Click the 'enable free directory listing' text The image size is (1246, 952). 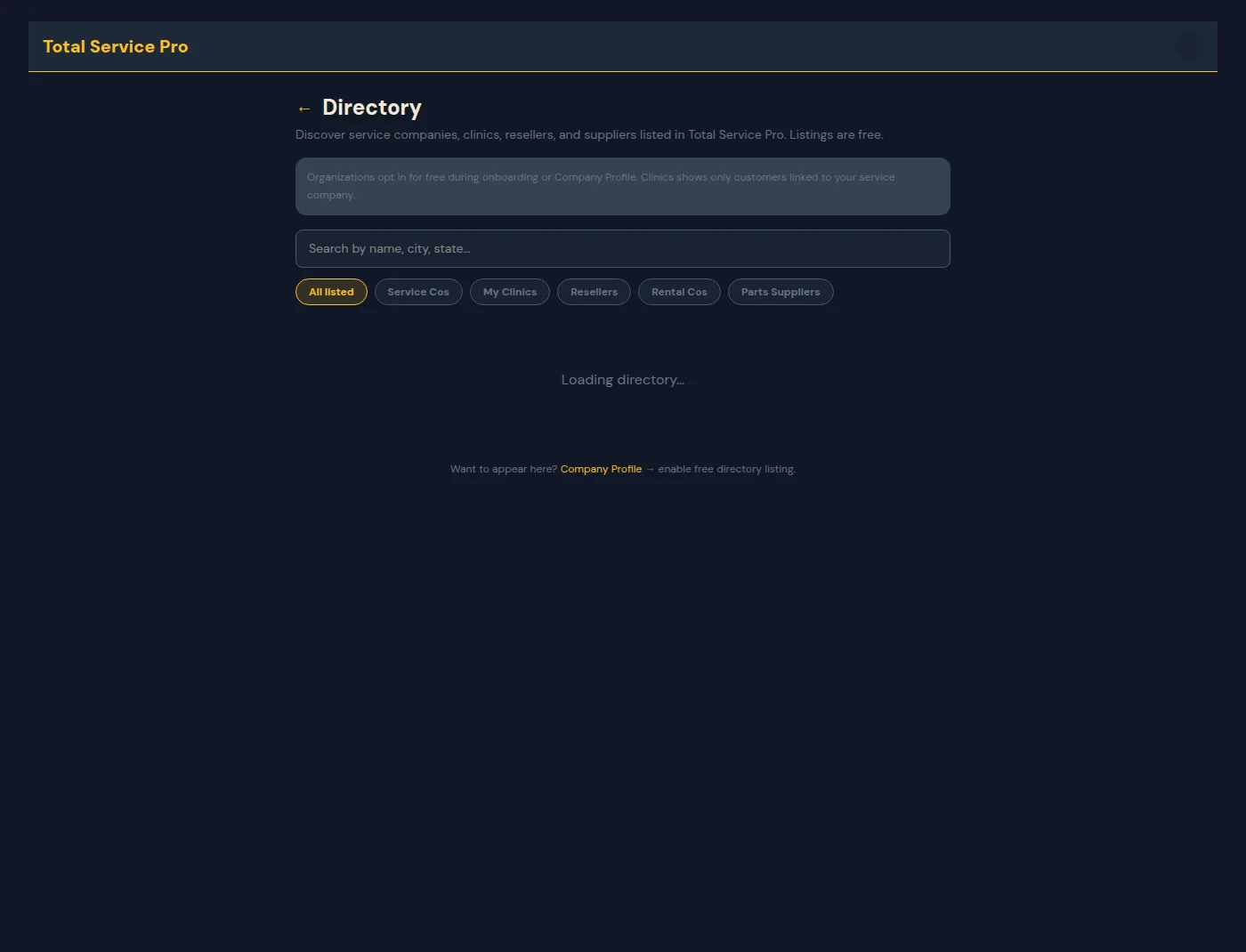pos(726,469)
